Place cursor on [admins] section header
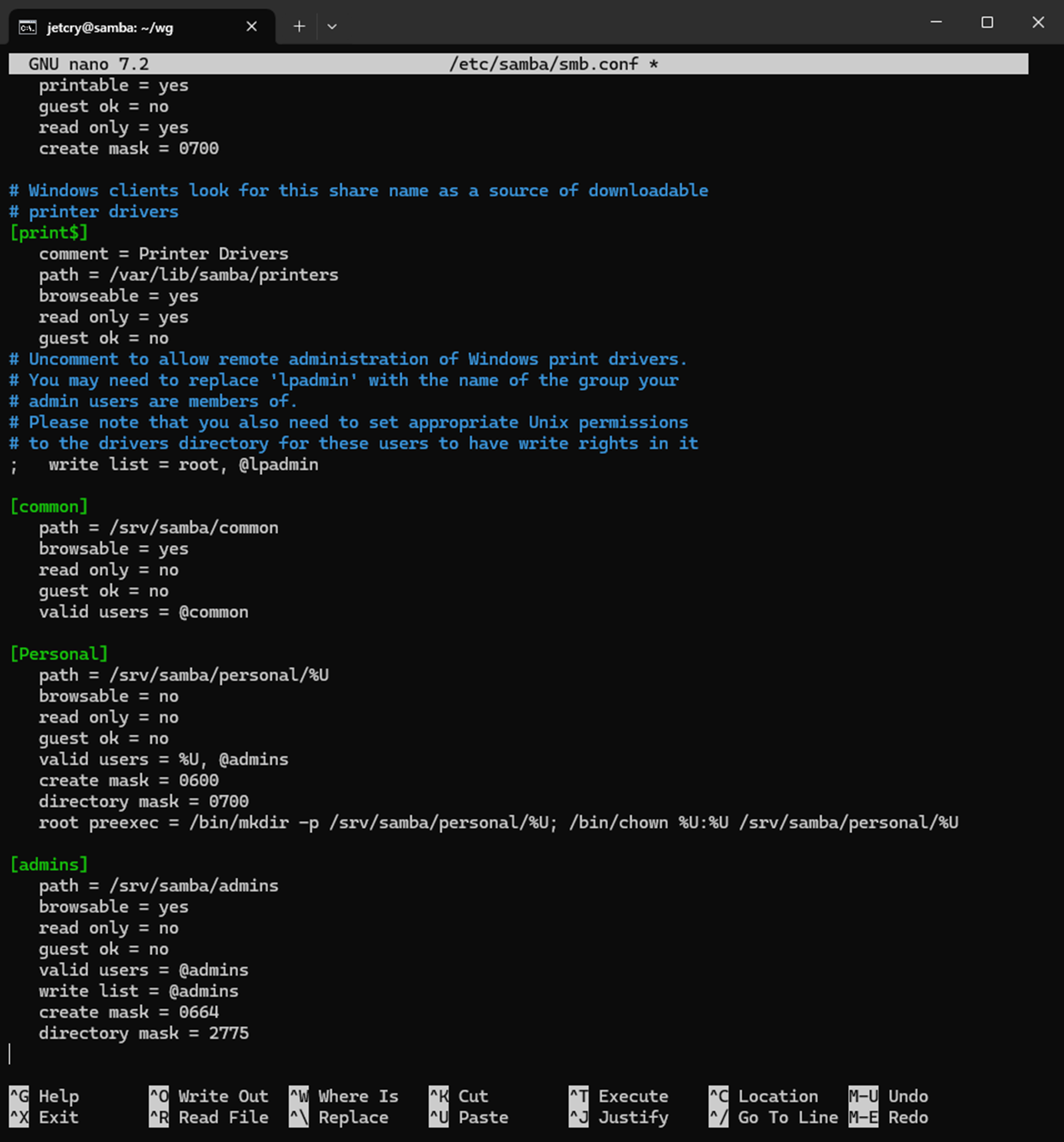This screenshot has height=1142, width=1064. pyautogui.click(x=49, y=865)
